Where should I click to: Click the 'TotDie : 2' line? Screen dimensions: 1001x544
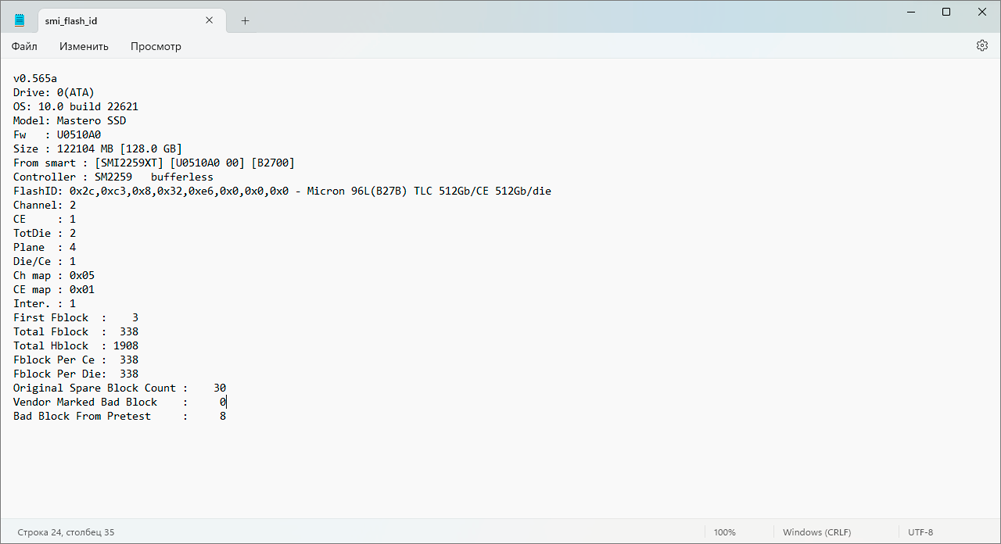pyautogui.click(x=45, y=233)
